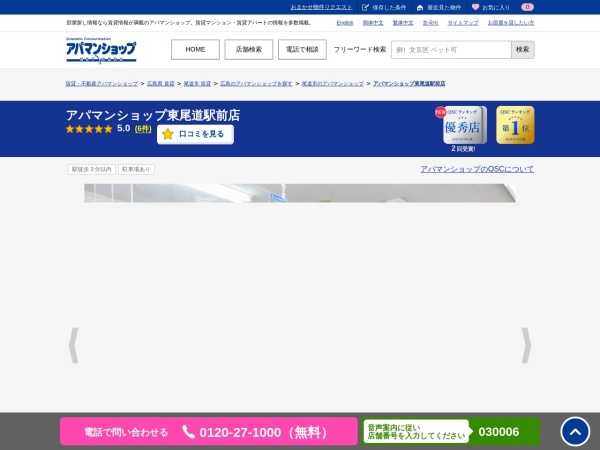Click the store photo in slider
600x450 pixels.
point(300,193)
